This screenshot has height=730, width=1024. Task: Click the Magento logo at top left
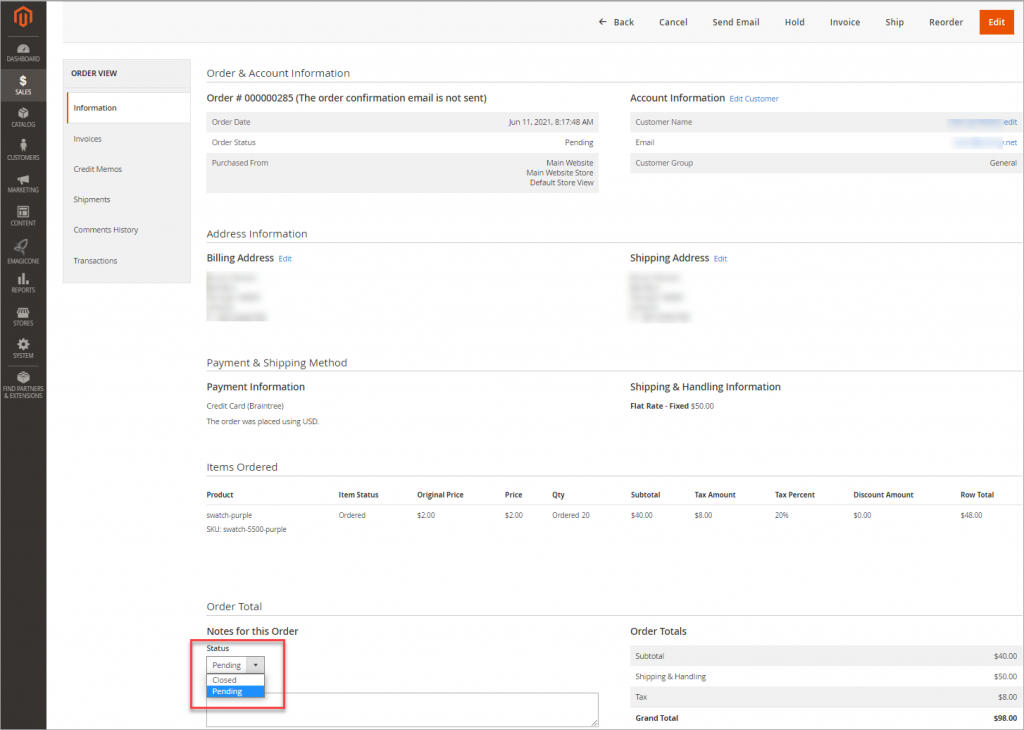pos(22,17)
